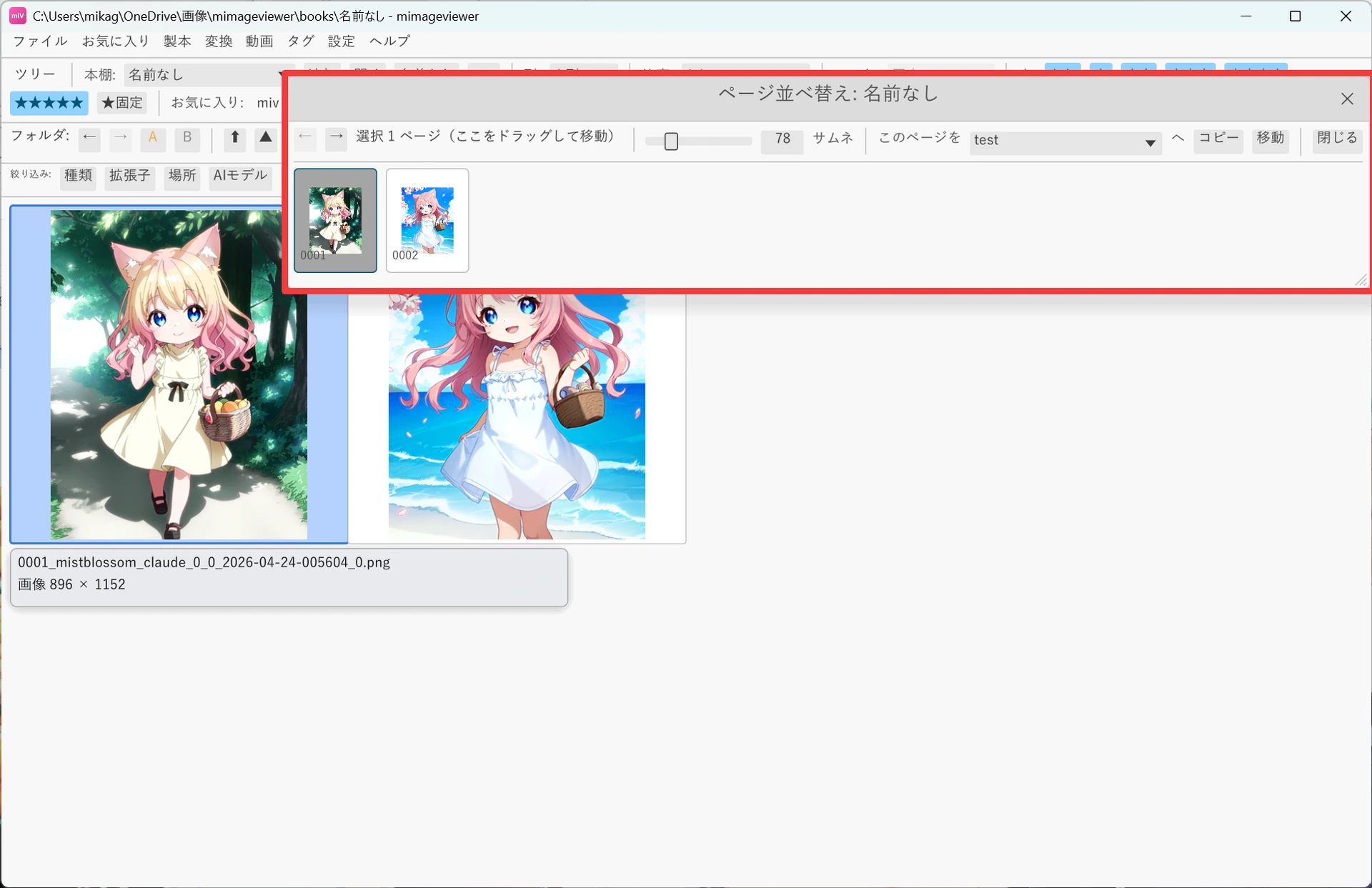This screenshot has height=888, width=1372.
Task: Close the ページ並べ替え panel with X
Action: [x=1347, y=99]
